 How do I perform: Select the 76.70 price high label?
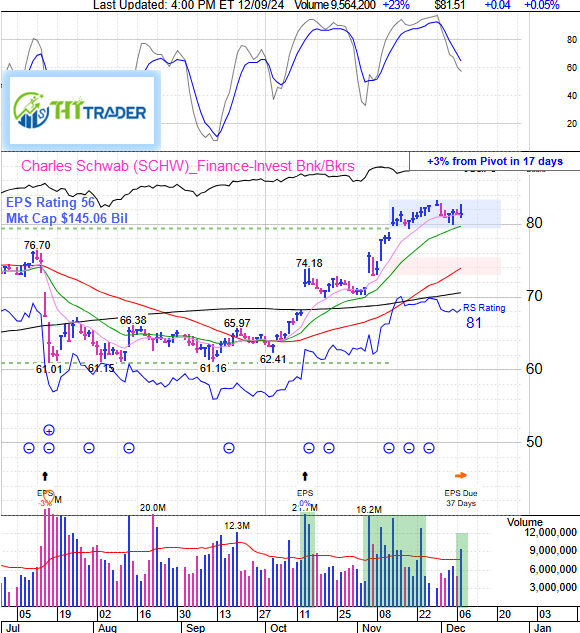coord(37,245)
